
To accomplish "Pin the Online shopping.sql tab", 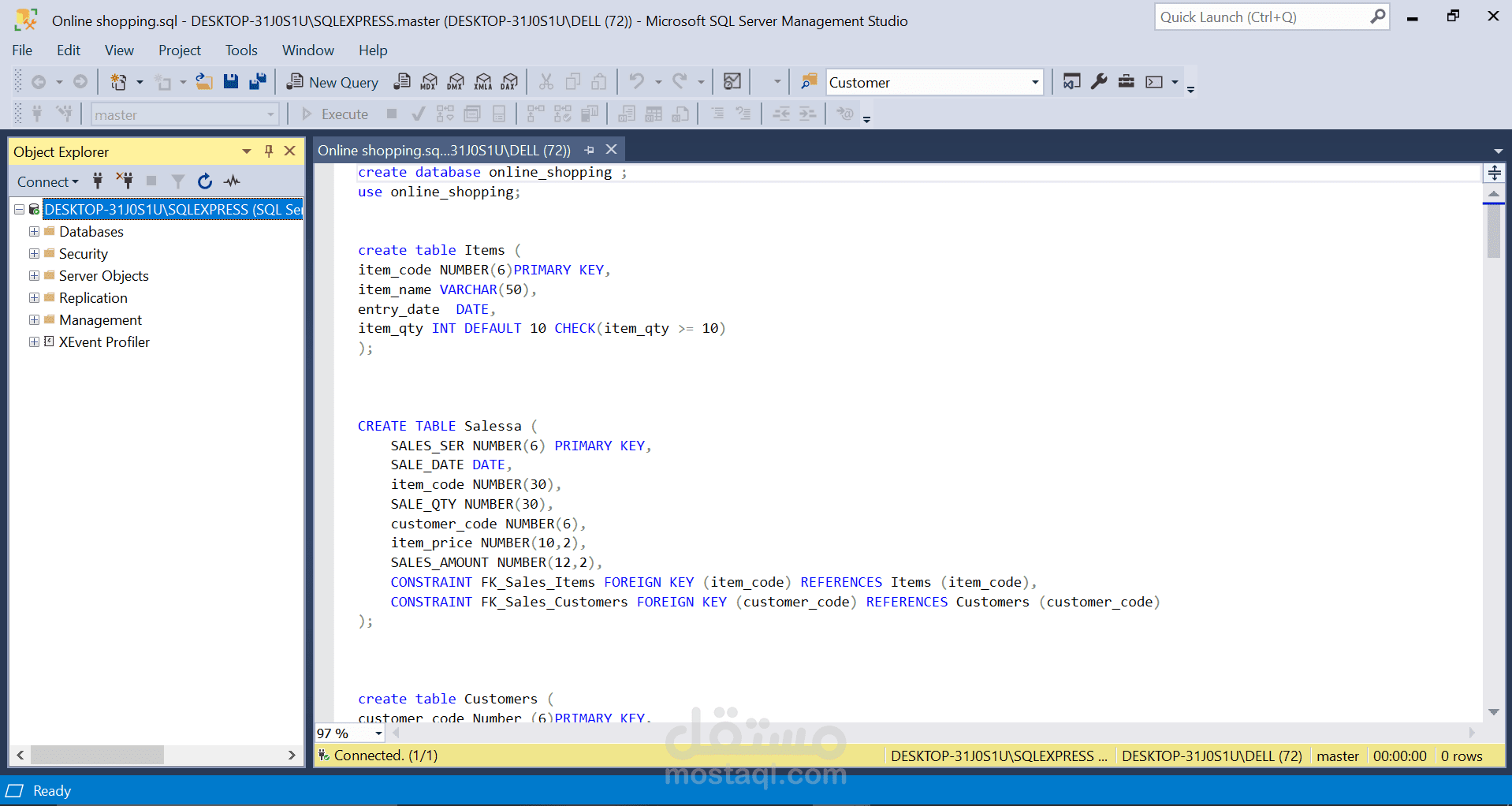I will (x=589, y=150).
